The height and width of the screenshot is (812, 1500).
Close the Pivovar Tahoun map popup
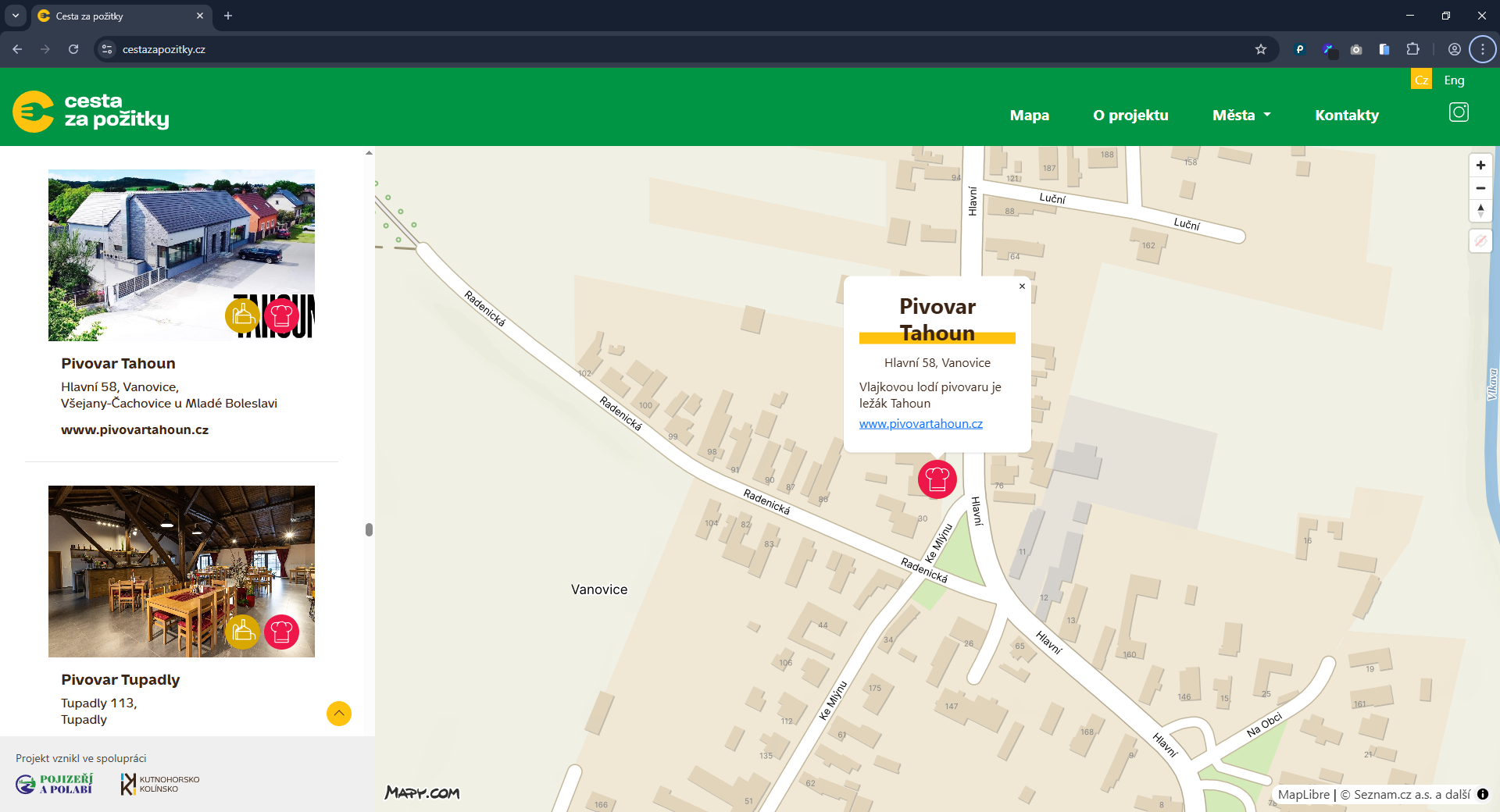click(1022, 287)
